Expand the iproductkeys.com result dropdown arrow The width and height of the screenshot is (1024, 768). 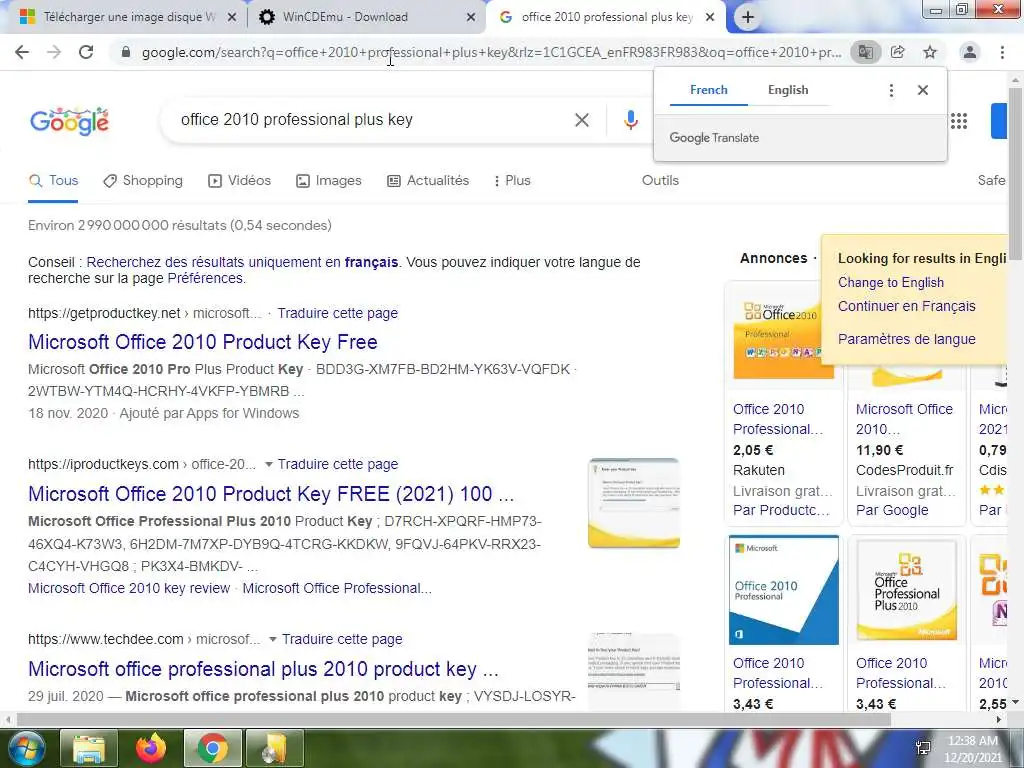(x=268, y=464)
